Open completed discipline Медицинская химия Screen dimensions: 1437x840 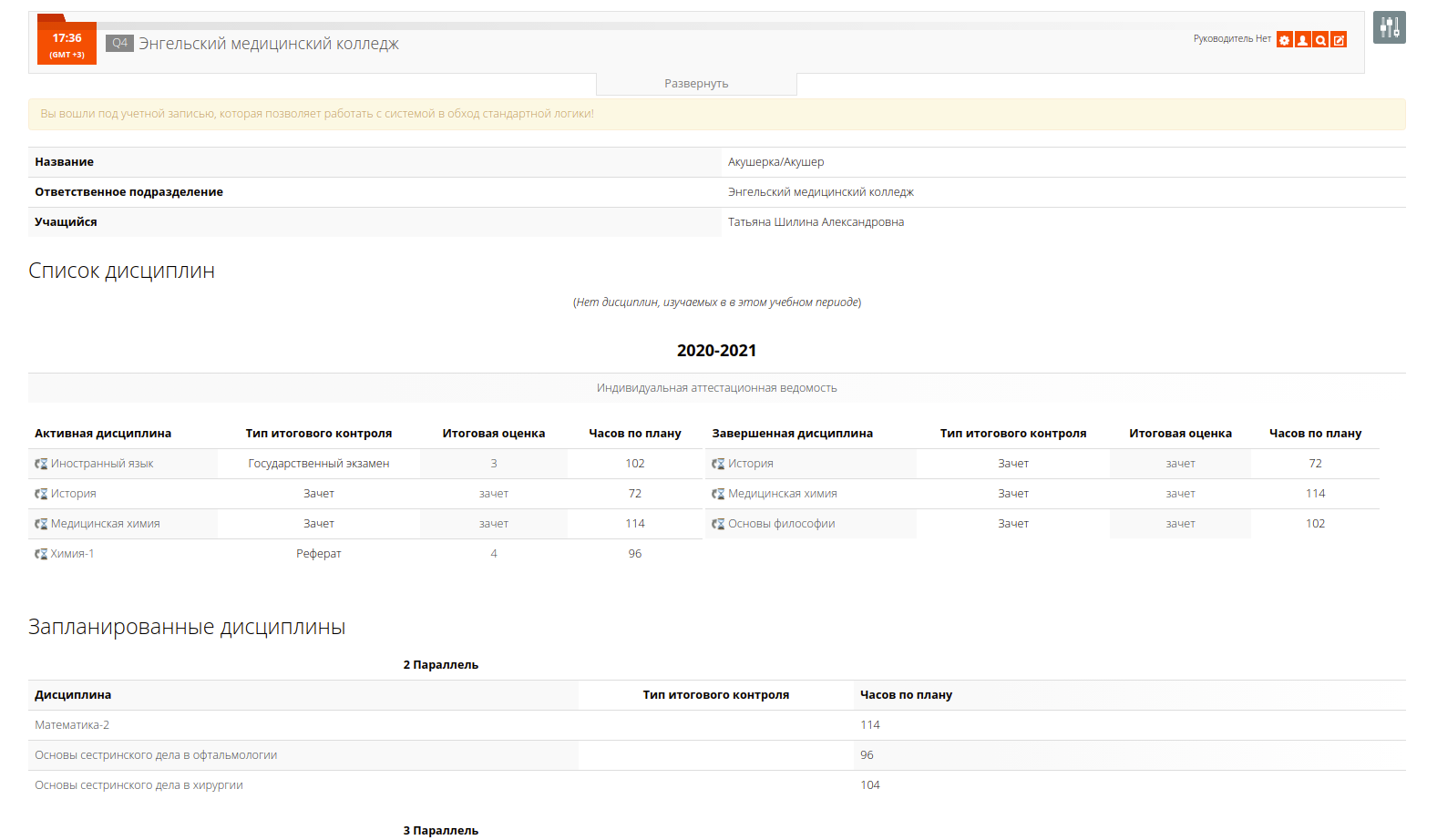point(783,494)
